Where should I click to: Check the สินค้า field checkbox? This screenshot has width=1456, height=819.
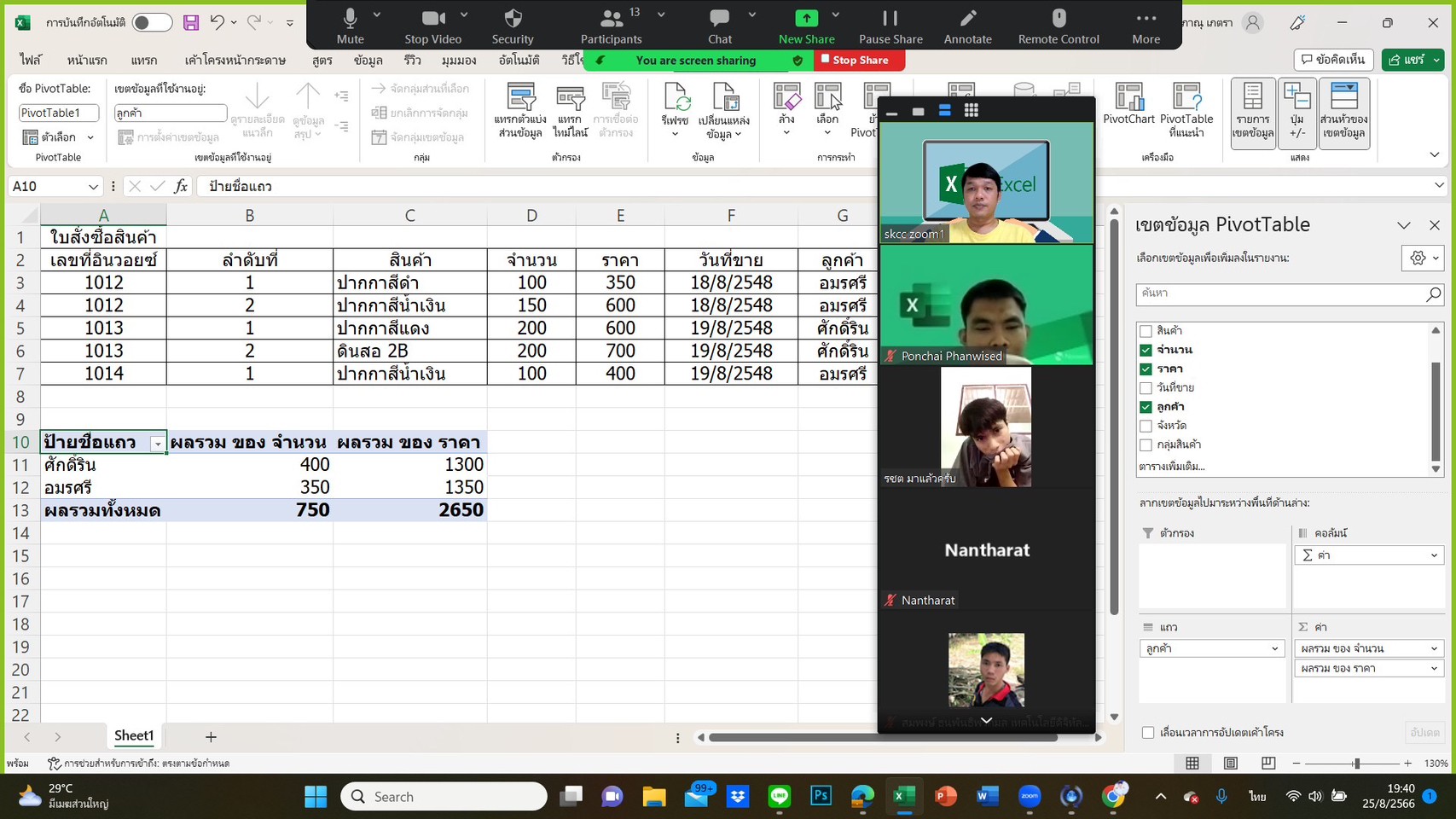point(1146,331)
